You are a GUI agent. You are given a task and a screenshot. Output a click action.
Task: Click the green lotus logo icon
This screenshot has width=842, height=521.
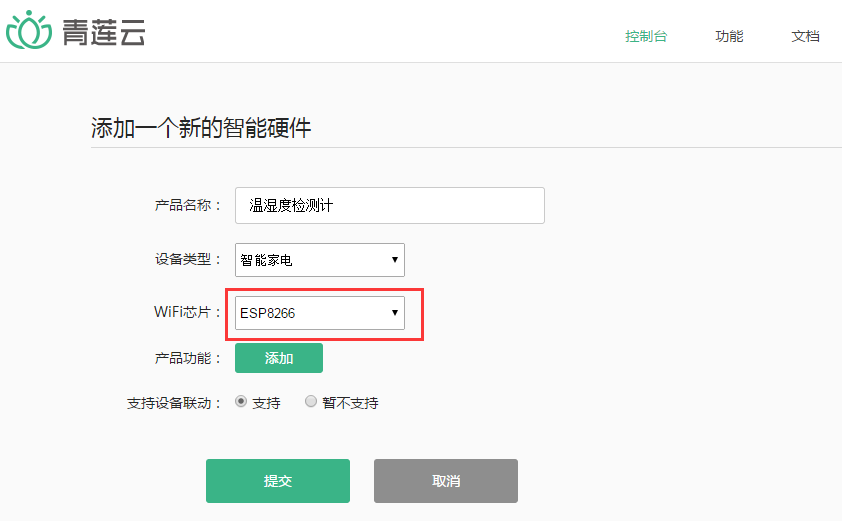click(x=29, y=30)
